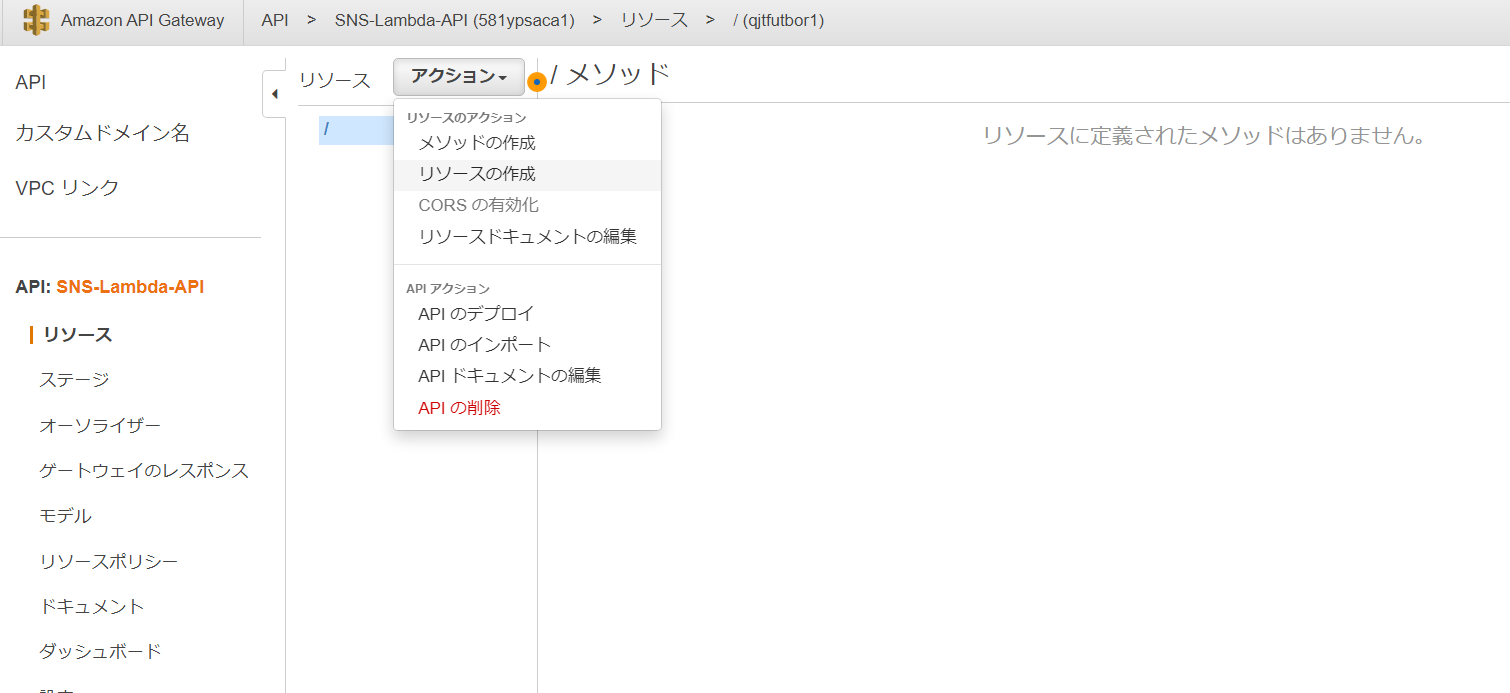Select メソッドの作成 from the menu

(x=477, y=143)
